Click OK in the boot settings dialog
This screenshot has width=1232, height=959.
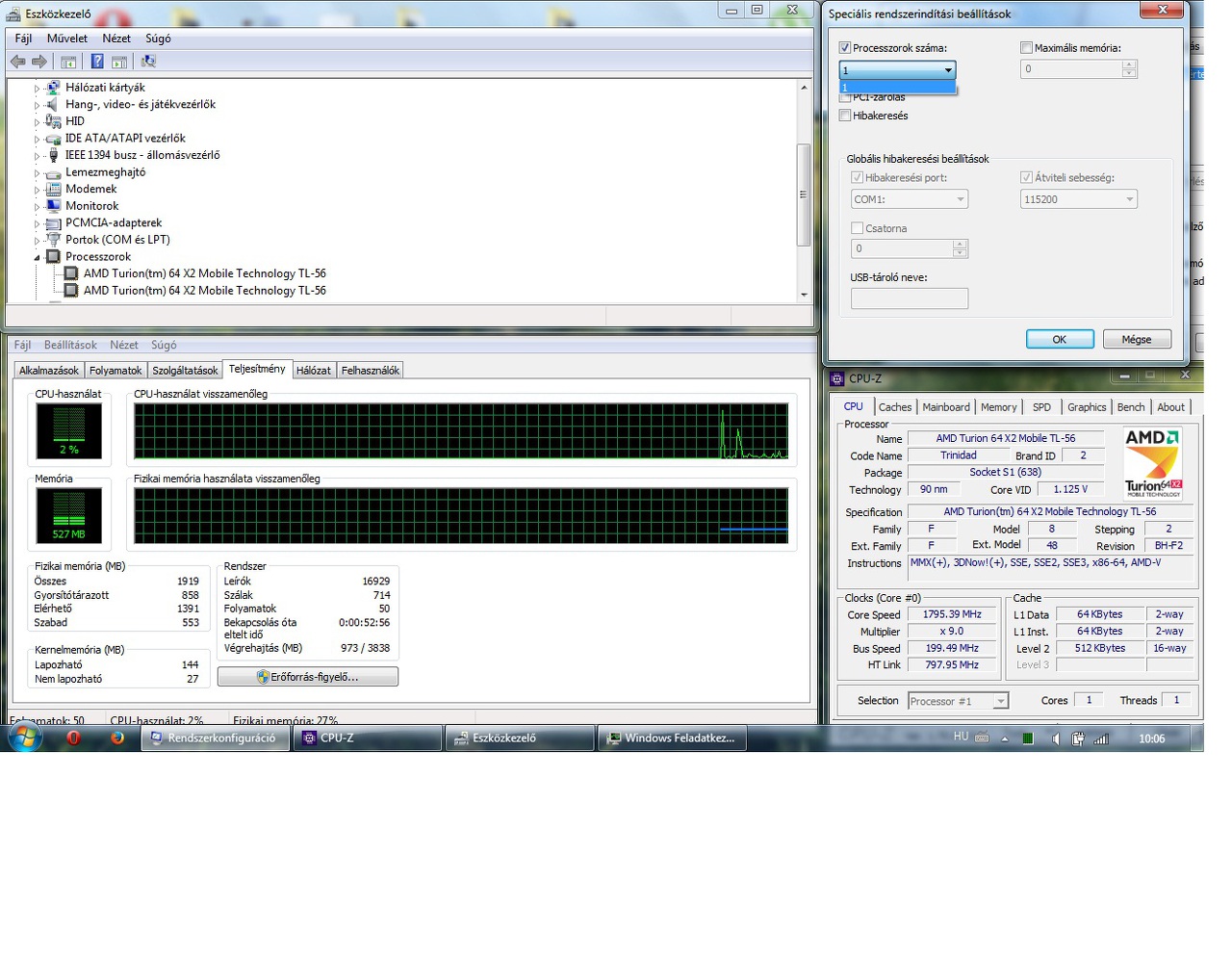(x=1060, y=340)
